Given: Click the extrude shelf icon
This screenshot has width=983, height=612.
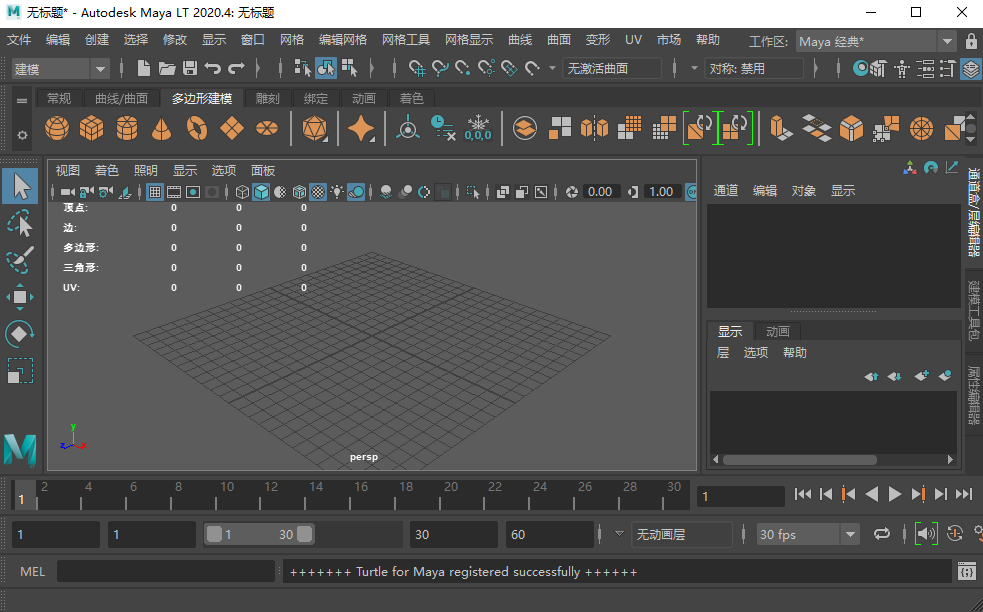Looking at the screenshot, I should coord(781,128).
